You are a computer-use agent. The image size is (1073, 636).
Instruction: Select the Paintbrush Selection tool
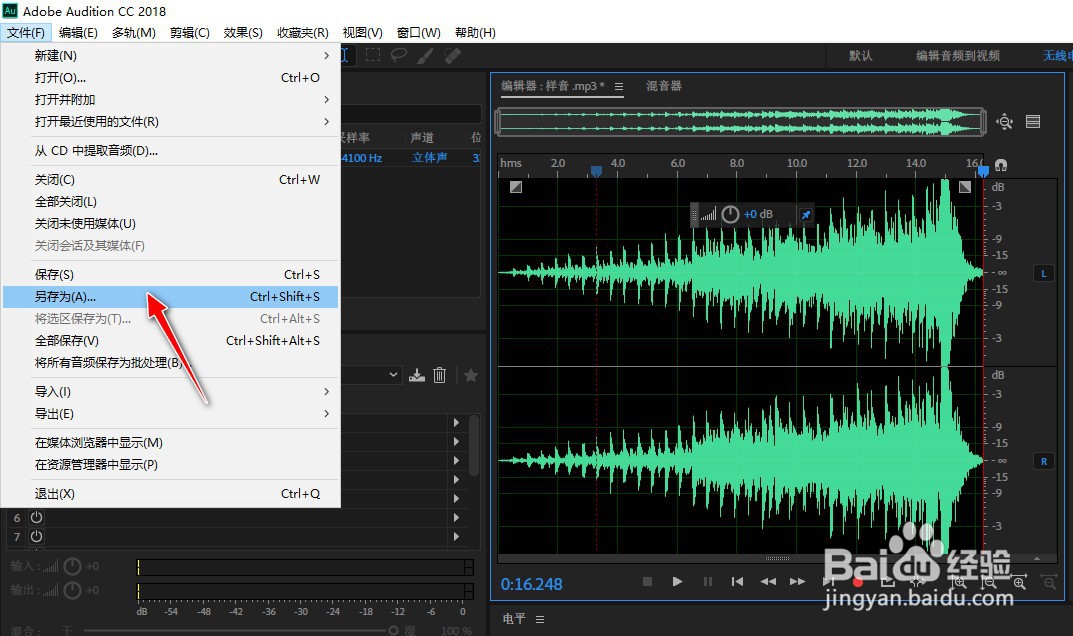tap(425, 55)
